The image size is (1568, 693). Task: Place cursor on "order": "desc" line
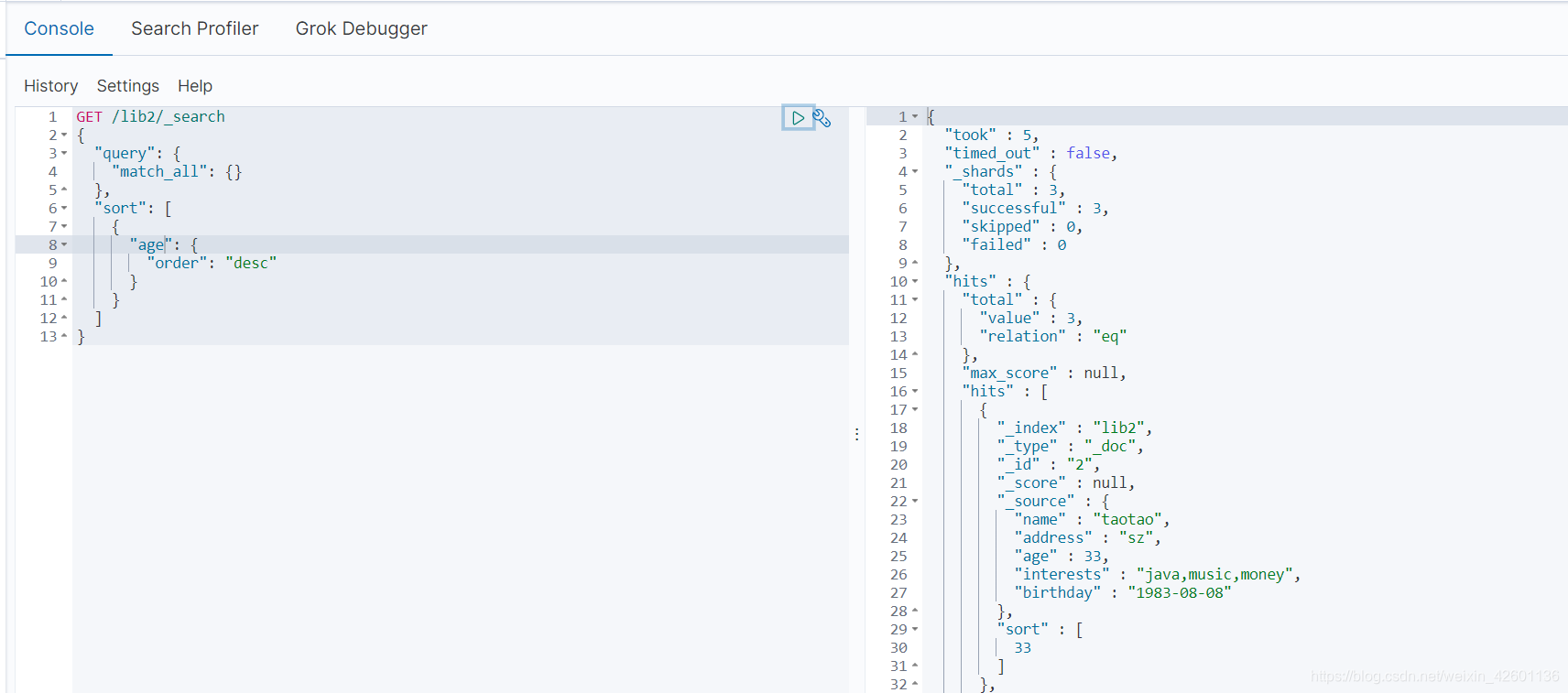[x=212, y=263]
